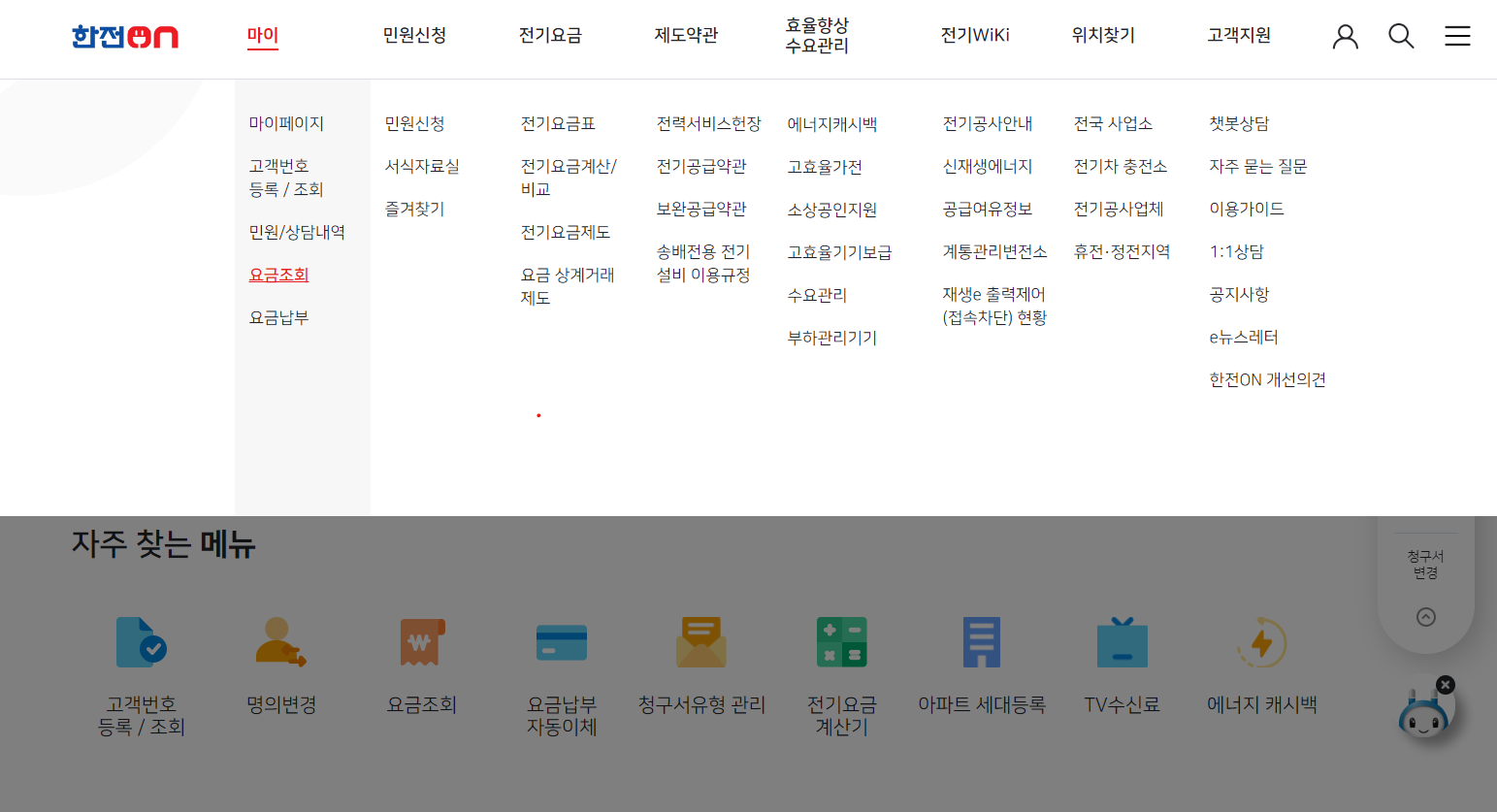Open the search magnifier icon
Screen dimensions: 1497x812
point(1401,37)
